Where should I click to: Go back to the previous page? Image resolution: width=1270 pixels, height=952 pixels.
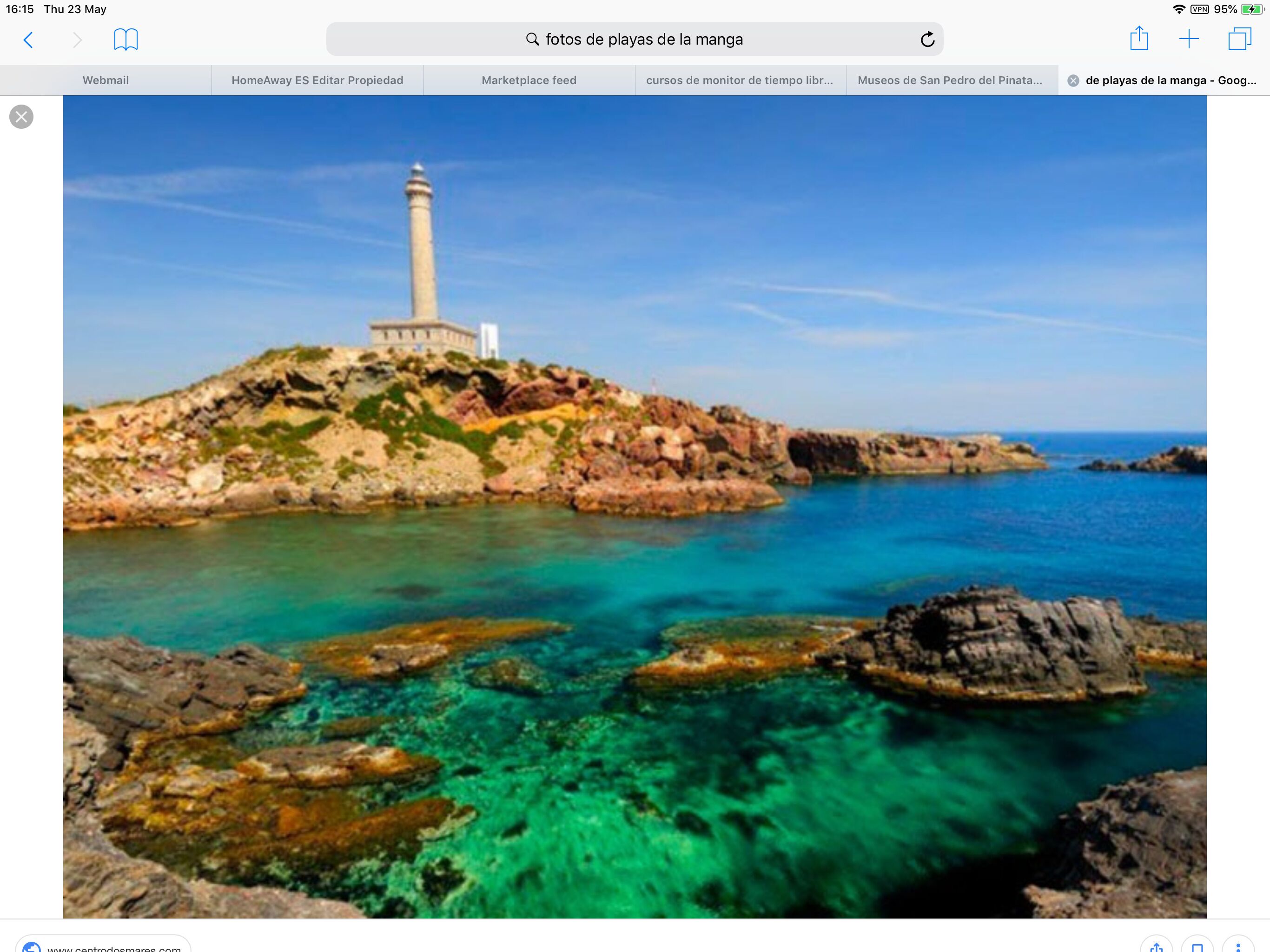point(27,40)
